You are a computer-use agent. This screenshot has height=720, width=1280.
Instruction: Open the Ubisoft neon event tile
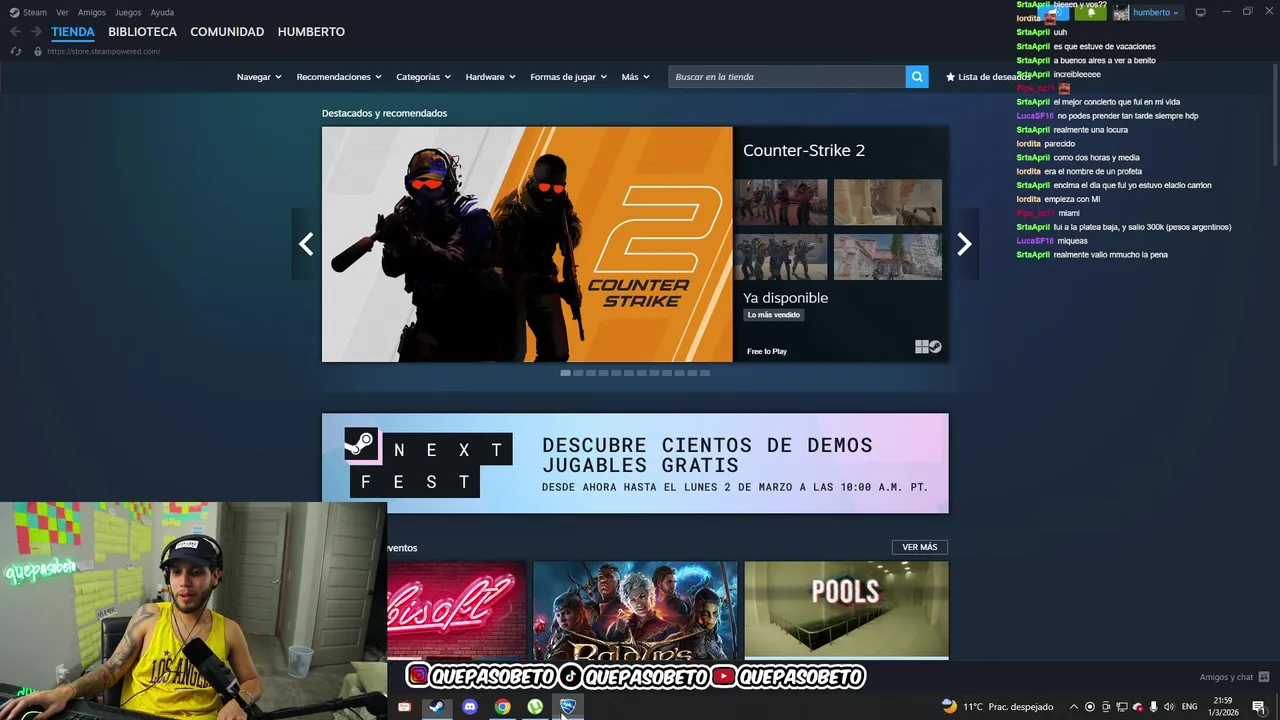pos(456,610)
